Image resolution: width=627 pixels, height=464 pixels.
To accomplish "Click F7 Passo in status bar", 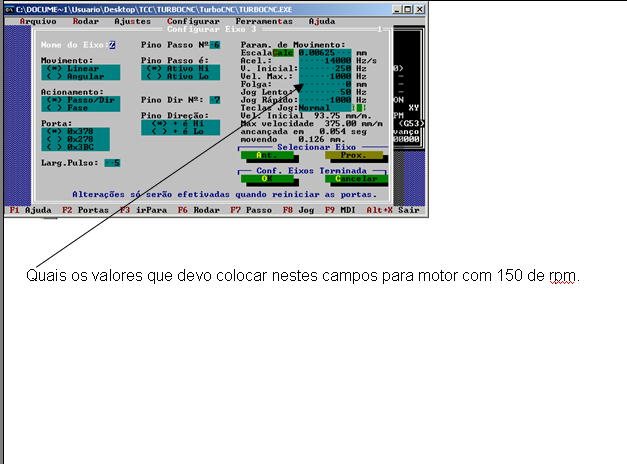I will coord(251,210).
